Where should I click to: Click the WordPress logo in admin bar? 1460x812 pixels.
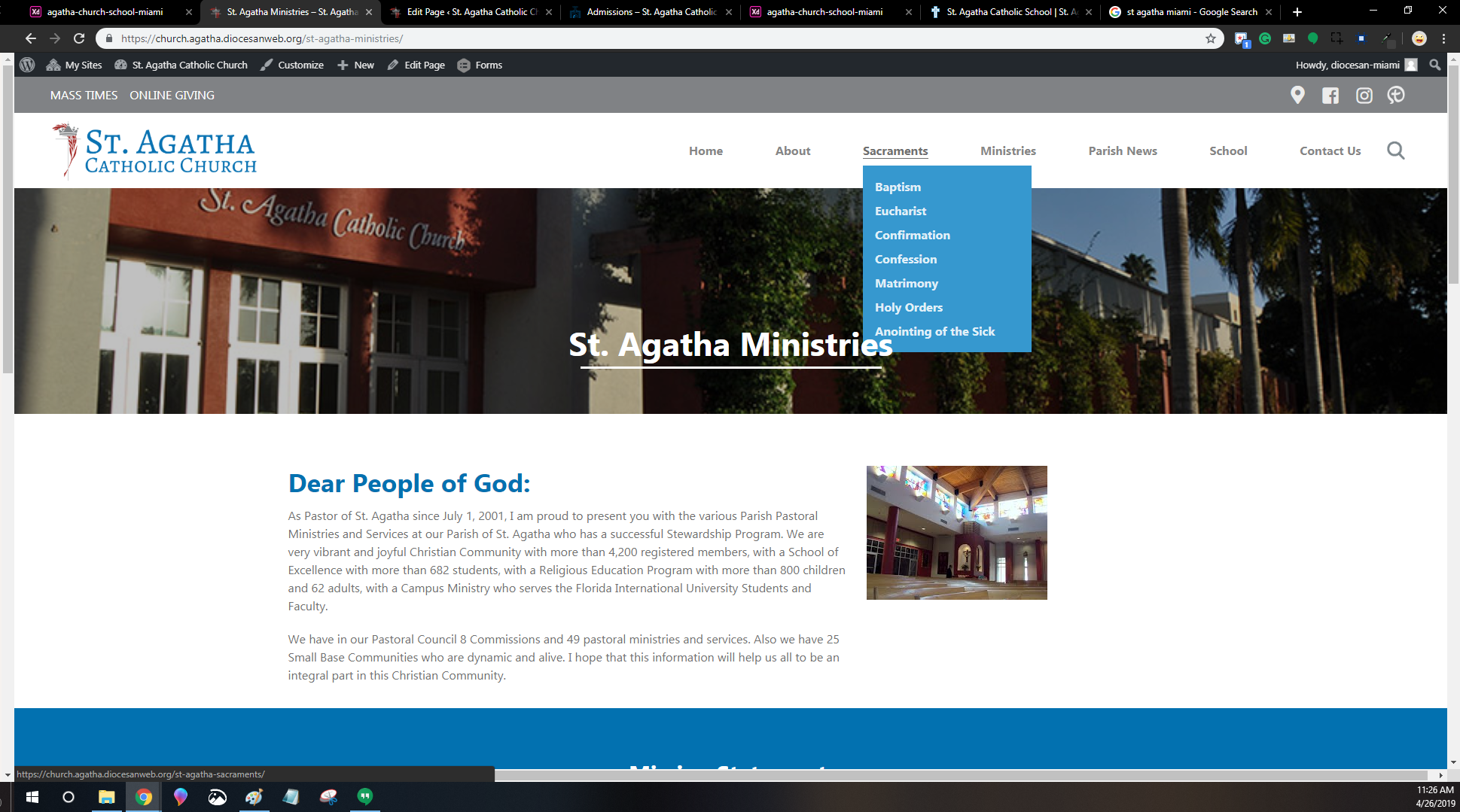(27, 65)
